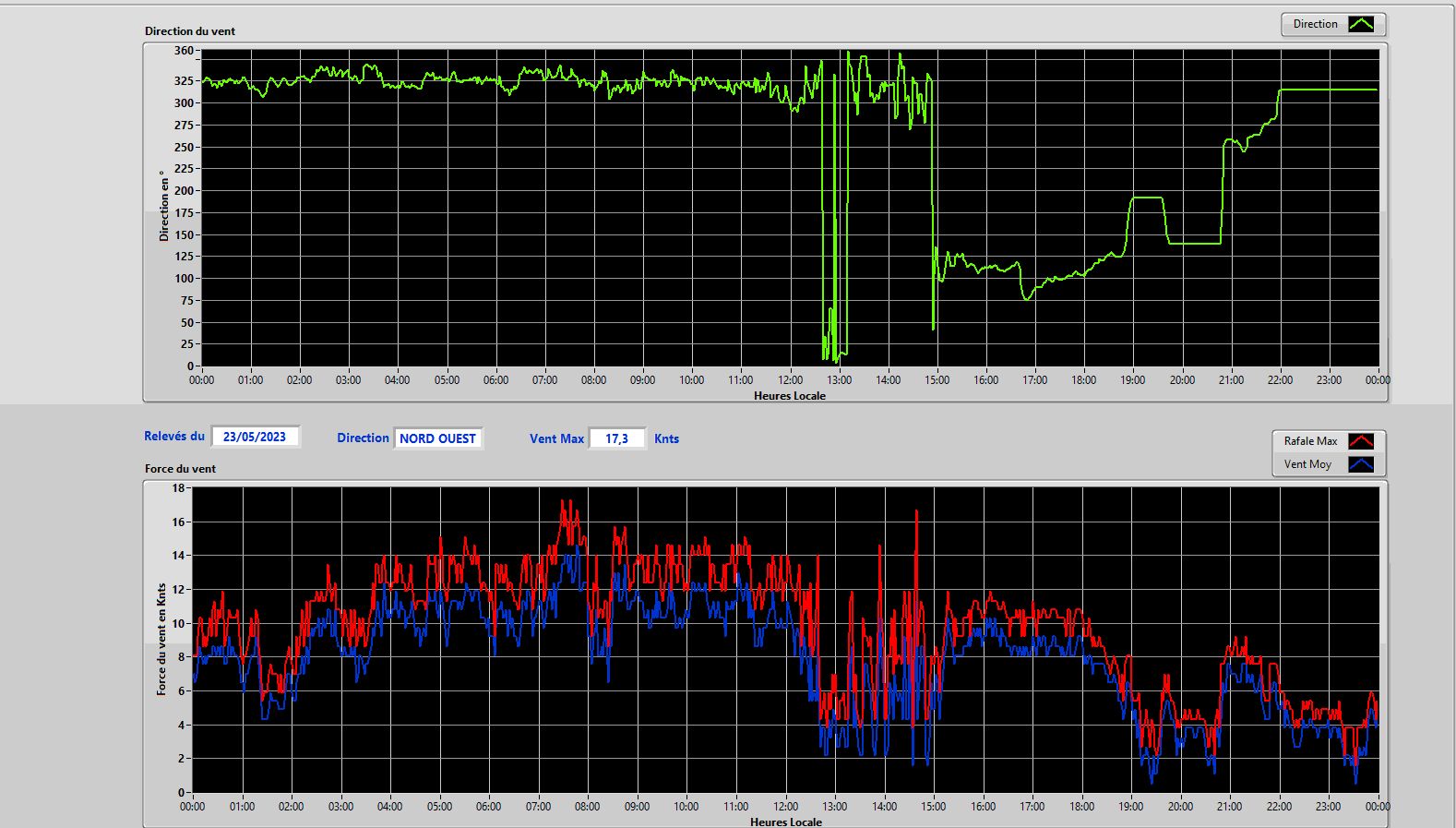Click the date field showing 23/05/2023
The height and width of the screenshot is (828, 1456).
tap(255, 437)
